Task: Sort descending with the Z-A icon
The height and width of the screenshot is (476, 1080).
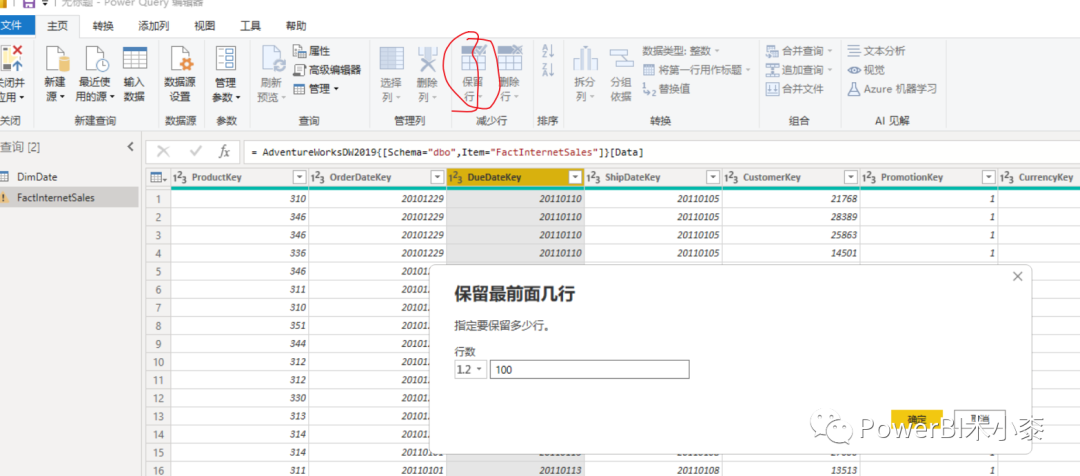Action: (548, 69)
